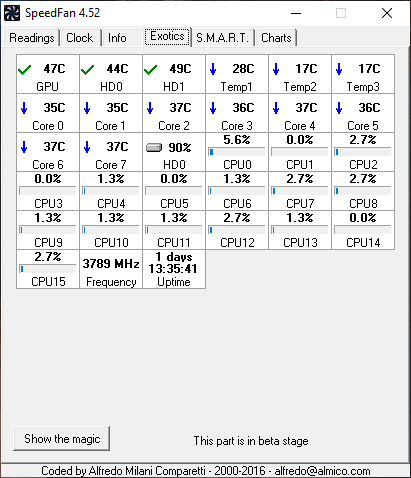Open the S.M.A.R.T. tab
Image resolution: width=411 pixels, height=478 pixels.
coord(222,38)
